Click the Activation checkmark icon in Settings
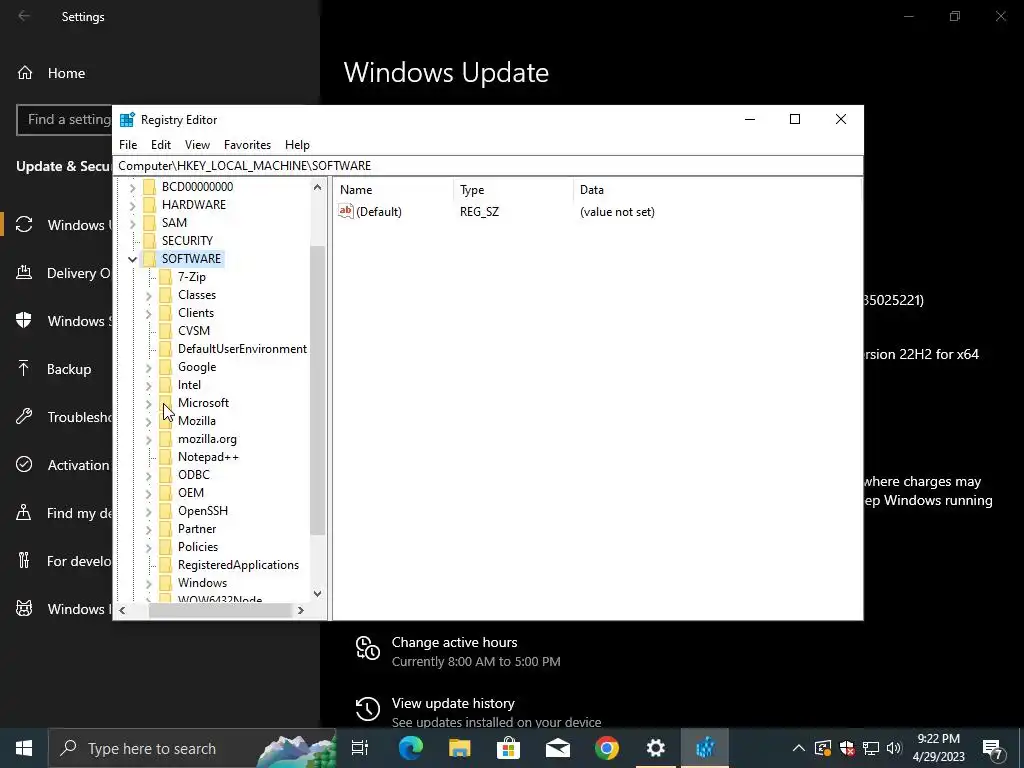Viewport: 1024px width, 768px height. (x=24, y=464)
